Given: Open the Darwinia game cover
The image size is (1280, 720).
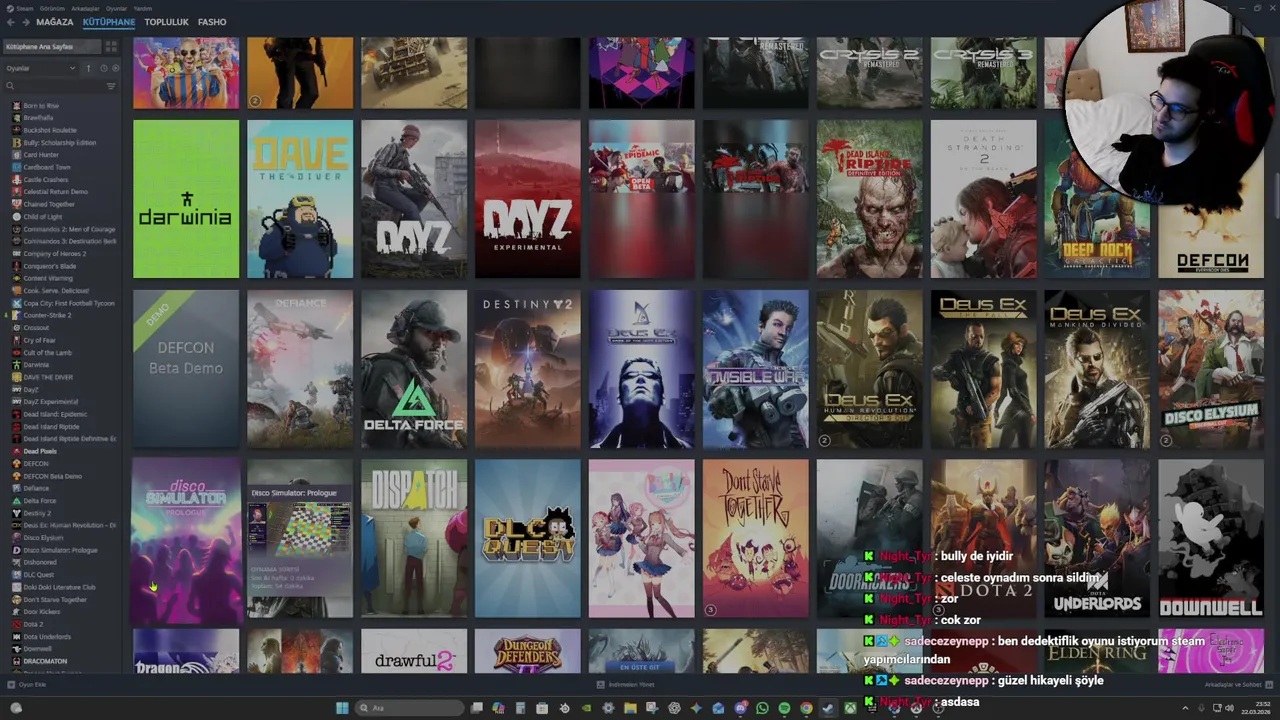Looking at the screenshot, I should (x=186, y=199).
